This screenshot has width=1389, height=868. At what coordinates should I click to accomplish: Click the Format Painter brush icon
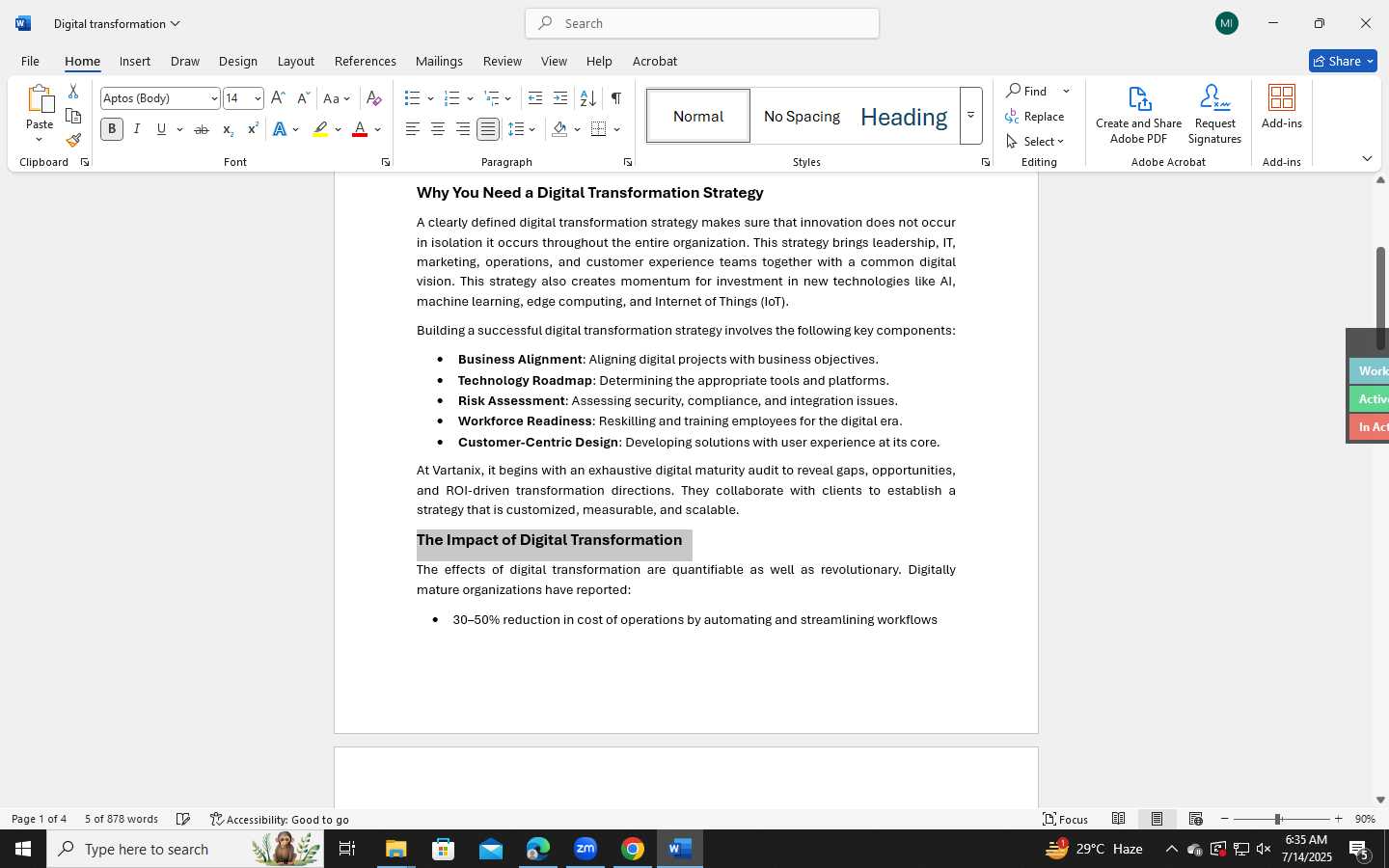73,140
